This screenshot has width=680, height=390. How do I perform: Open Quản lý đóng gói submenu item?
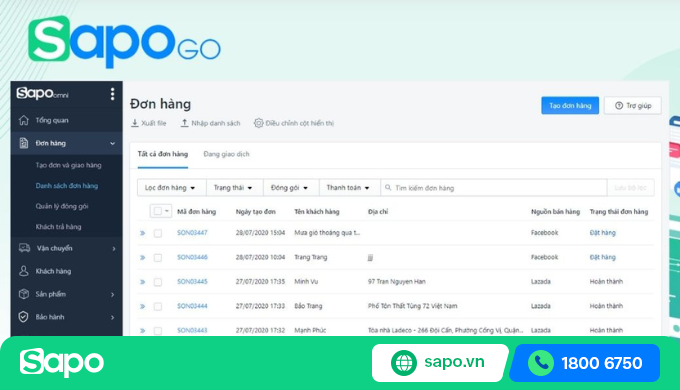point(62,206)
